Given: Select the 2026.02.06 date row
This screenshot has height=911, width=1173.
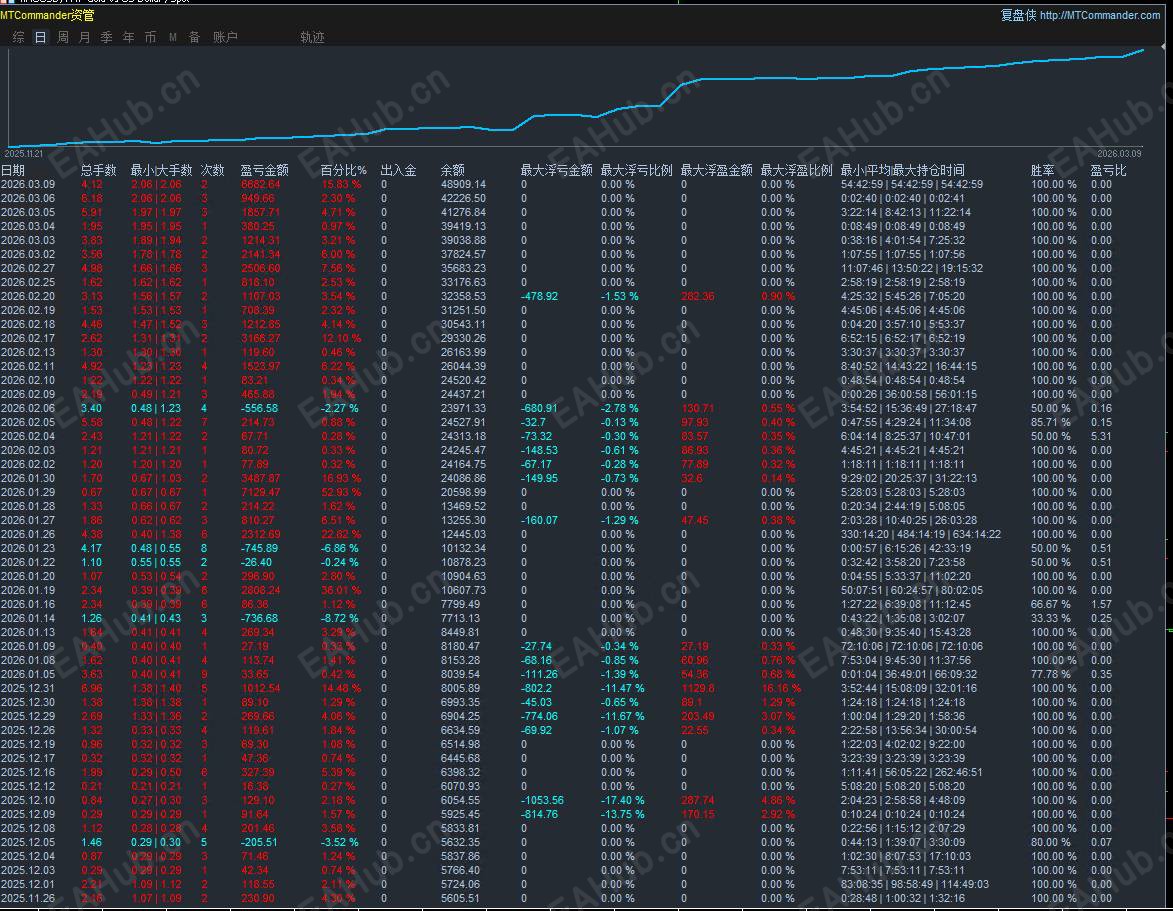Looking at the screenshot, I should tap(28, 408).
